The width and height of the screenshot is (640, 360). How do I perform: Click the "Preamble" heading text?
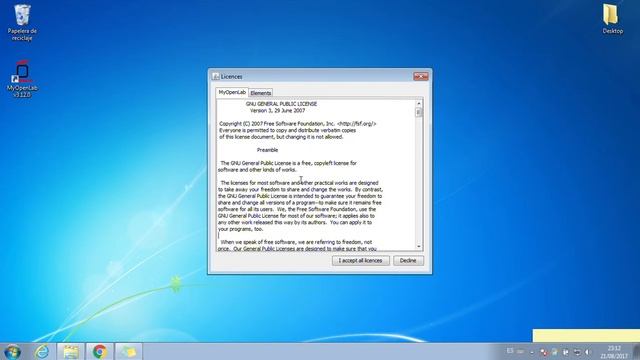click(267, 150)
